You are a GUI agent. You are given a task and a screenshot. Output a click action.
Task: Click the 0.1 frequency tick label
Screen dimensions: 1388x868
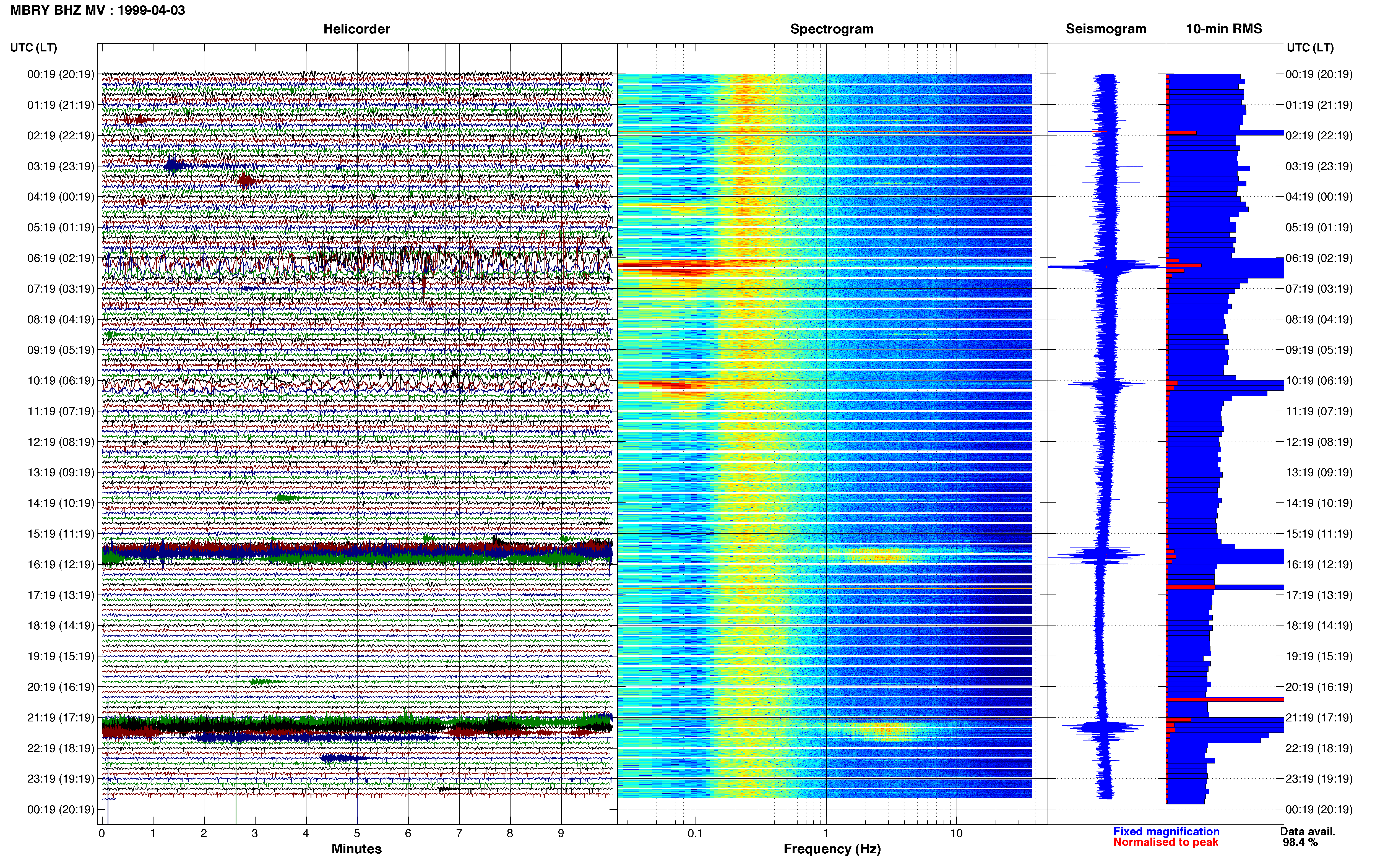pos(695,833)
